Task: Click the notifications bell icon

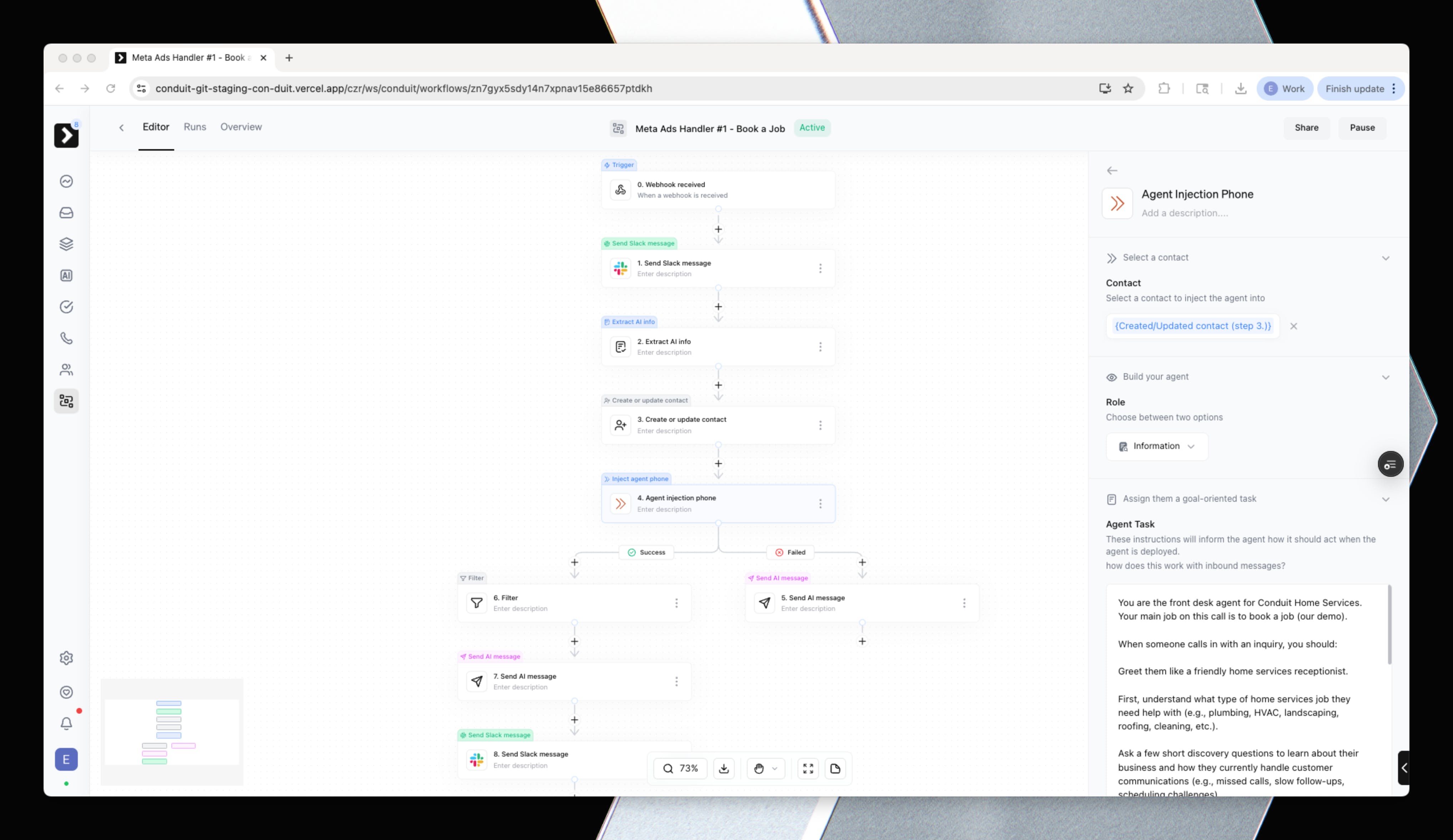Action: coord(66,723)
